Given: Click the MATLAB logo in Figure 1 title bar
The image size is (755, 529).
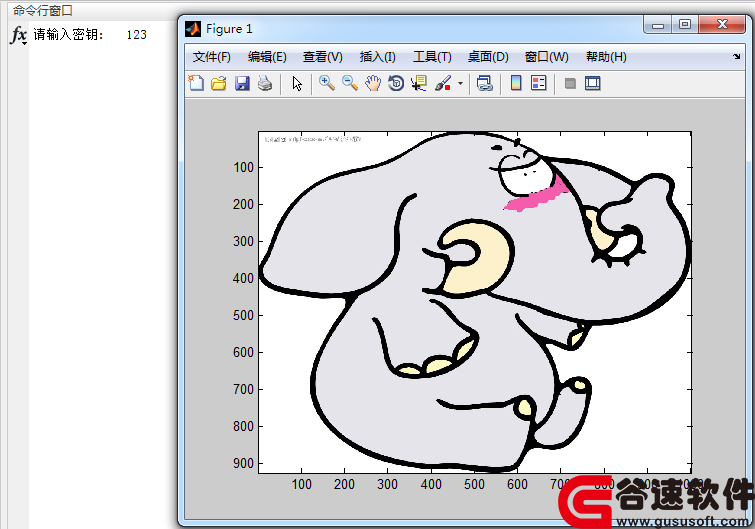Looking at the screenshot, I should coord(193,29).
